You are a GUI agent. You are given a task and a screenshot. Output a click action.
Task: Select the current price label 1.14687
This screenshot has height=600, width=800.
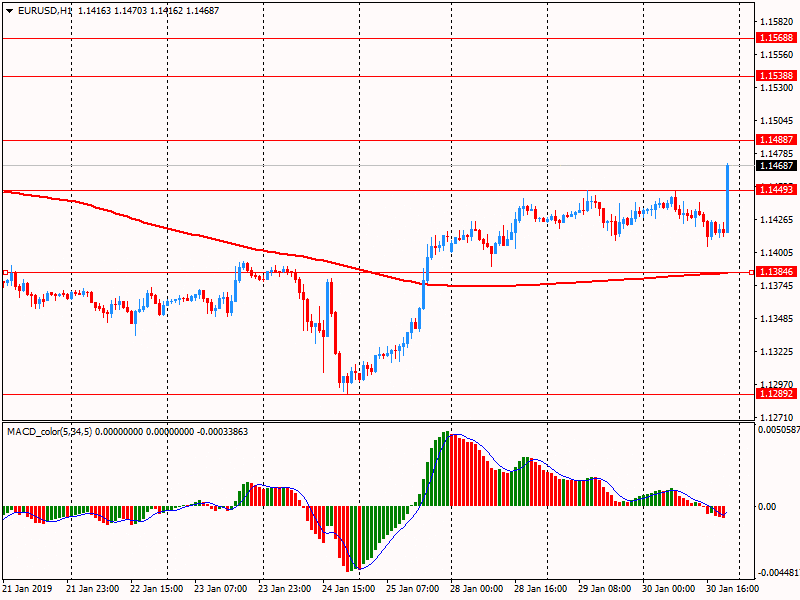tap(777, 166)
